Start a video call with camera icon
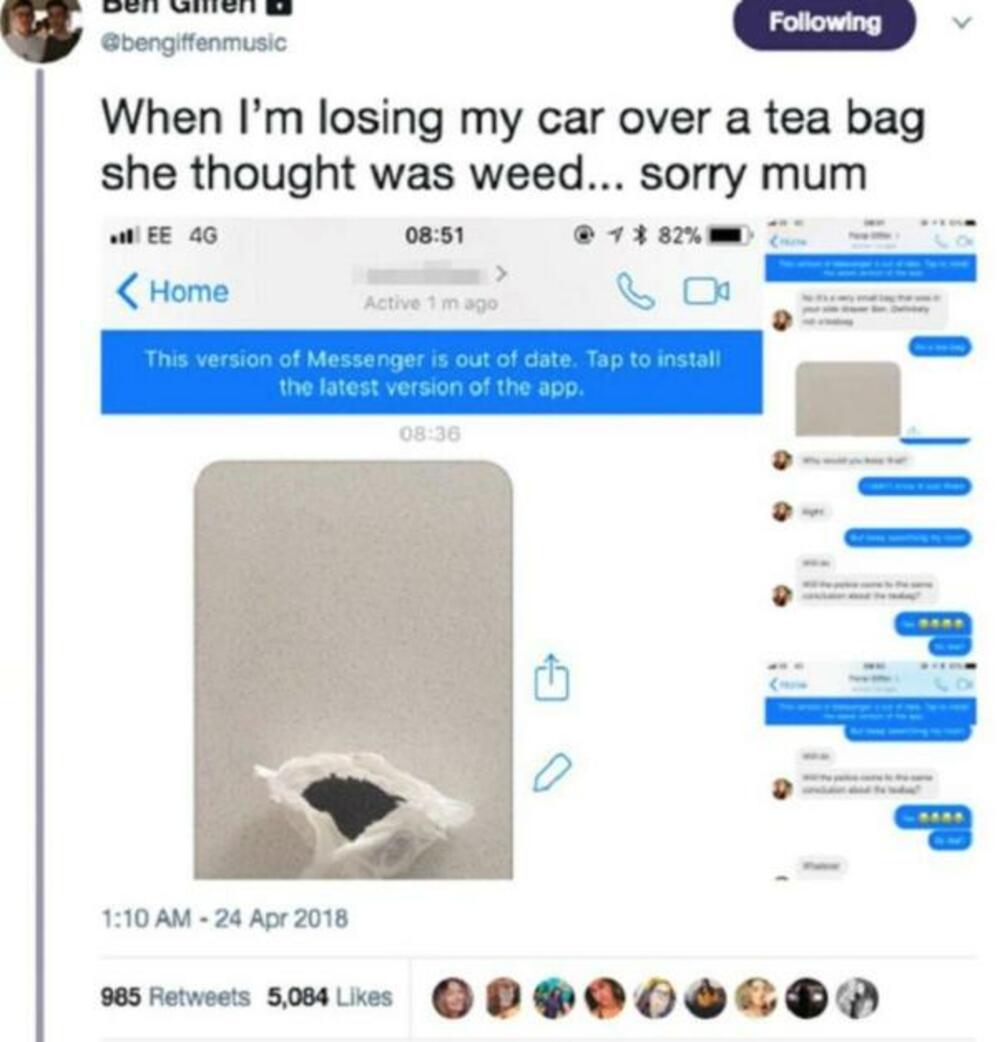This screenshot has width=1000, height=1042. (706, 292)
